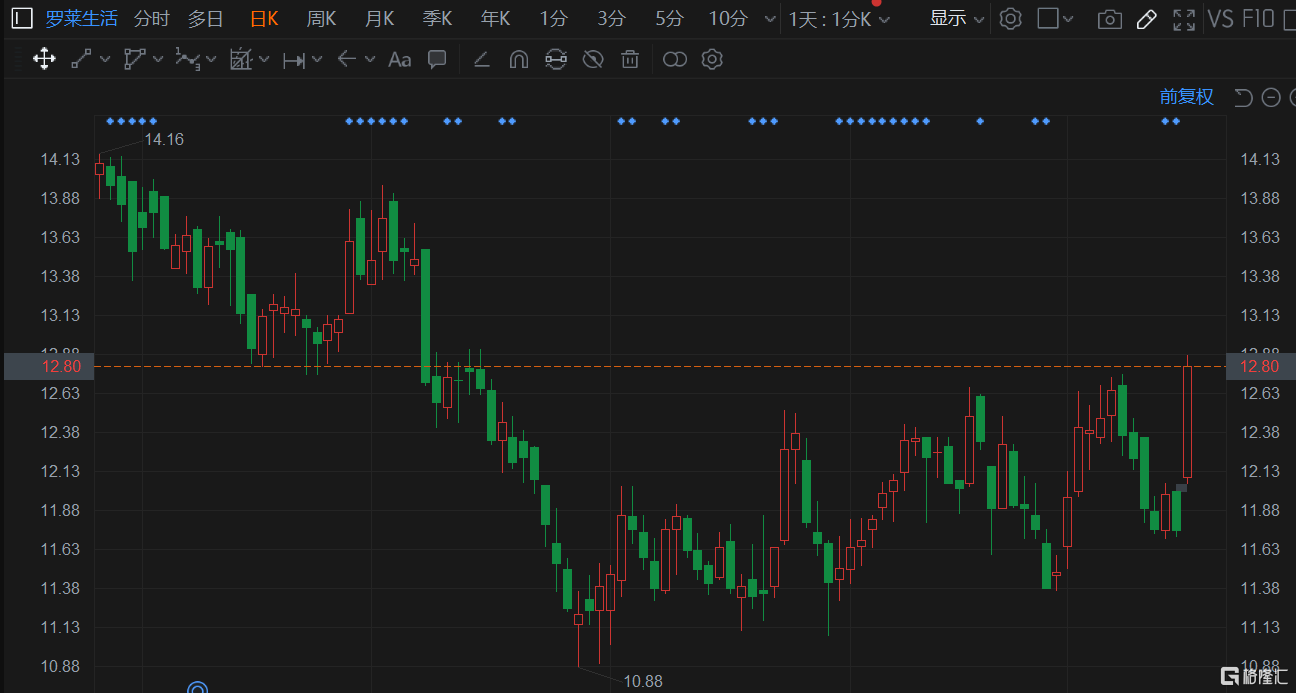Expand the layout selector arrow

click(1069, 19)
